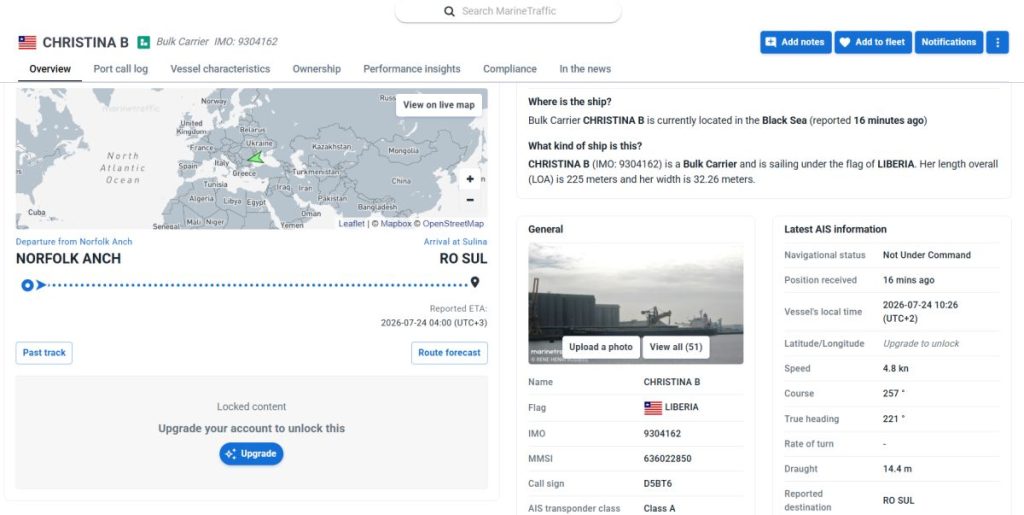Open the Upgrade to unlock latitude link
Screen dimensions: 1024x515
click(x=921, y=343)
